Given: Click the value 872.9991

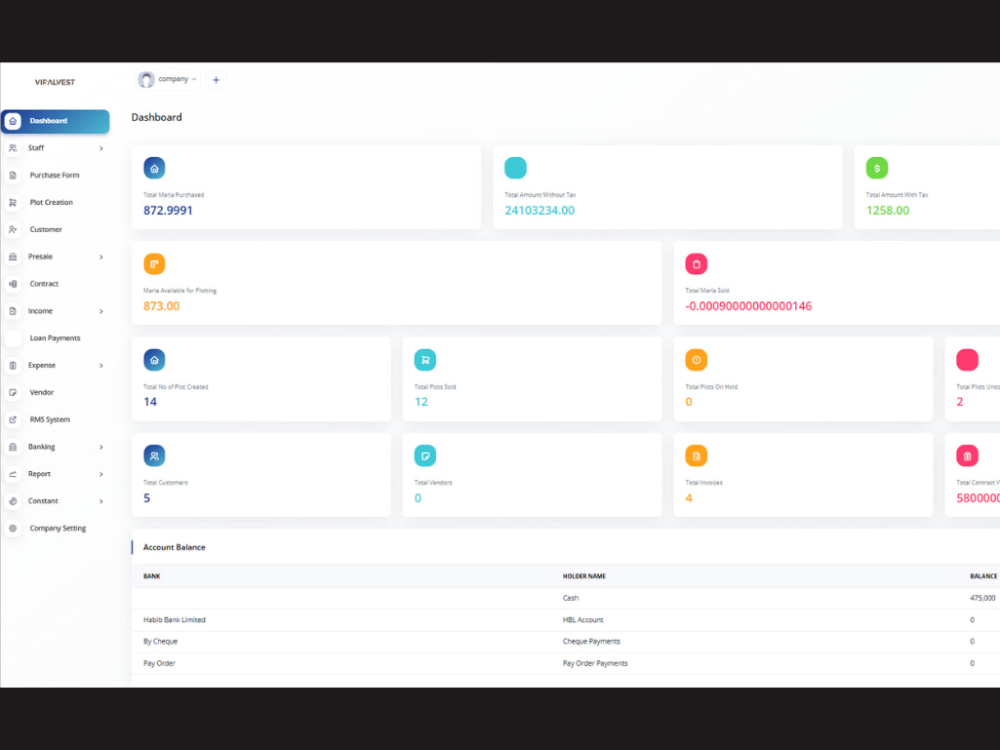Looking at the screenshot, I should coord(168,210).
